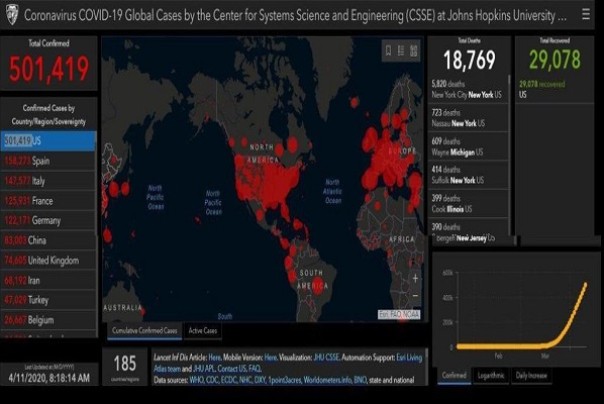
Task: Zoom out on the map with minus
Action: coord(415,294)
